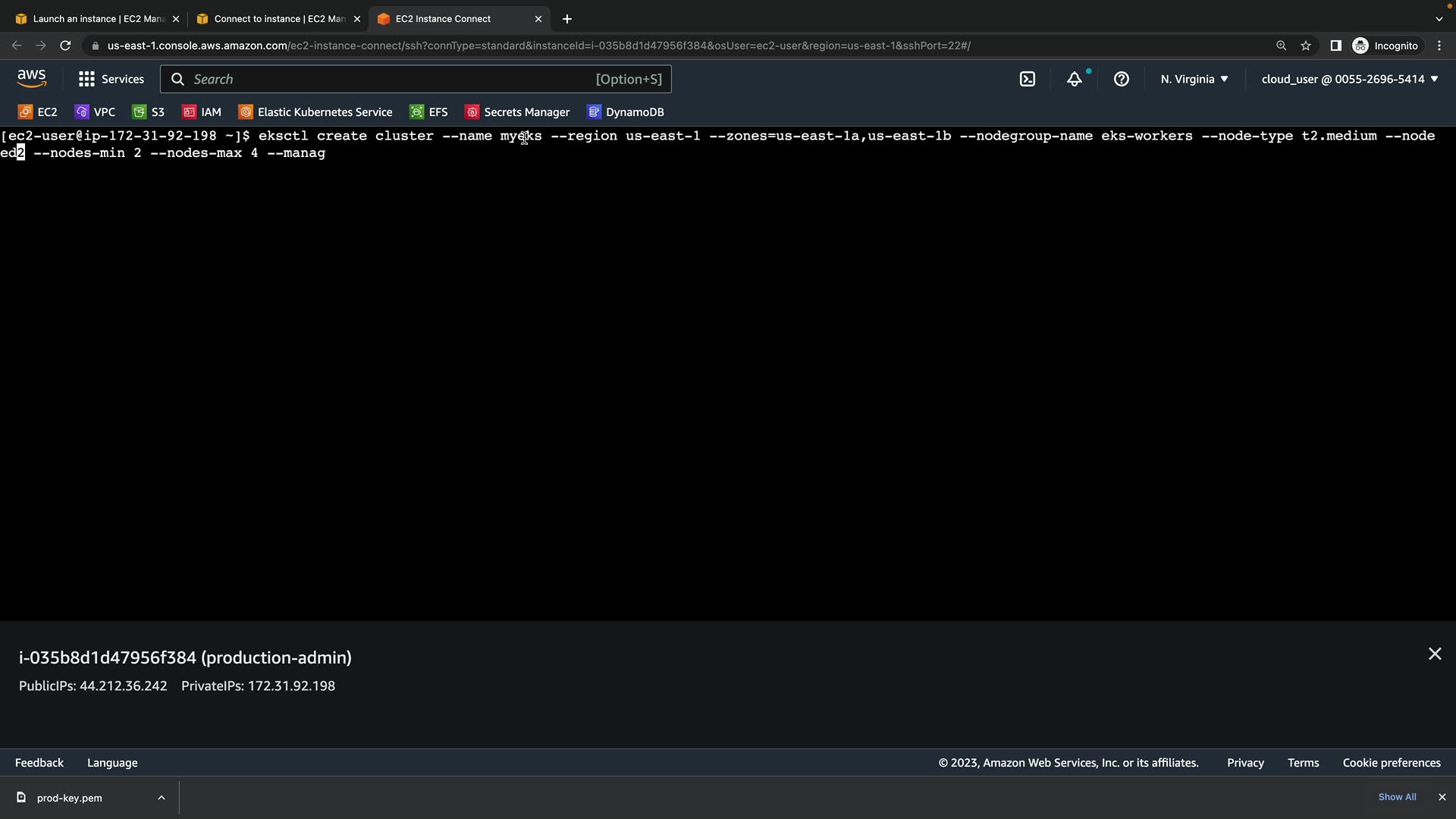
Task: Open IAM shortcut in favorites bar
Action: point(202,112)
